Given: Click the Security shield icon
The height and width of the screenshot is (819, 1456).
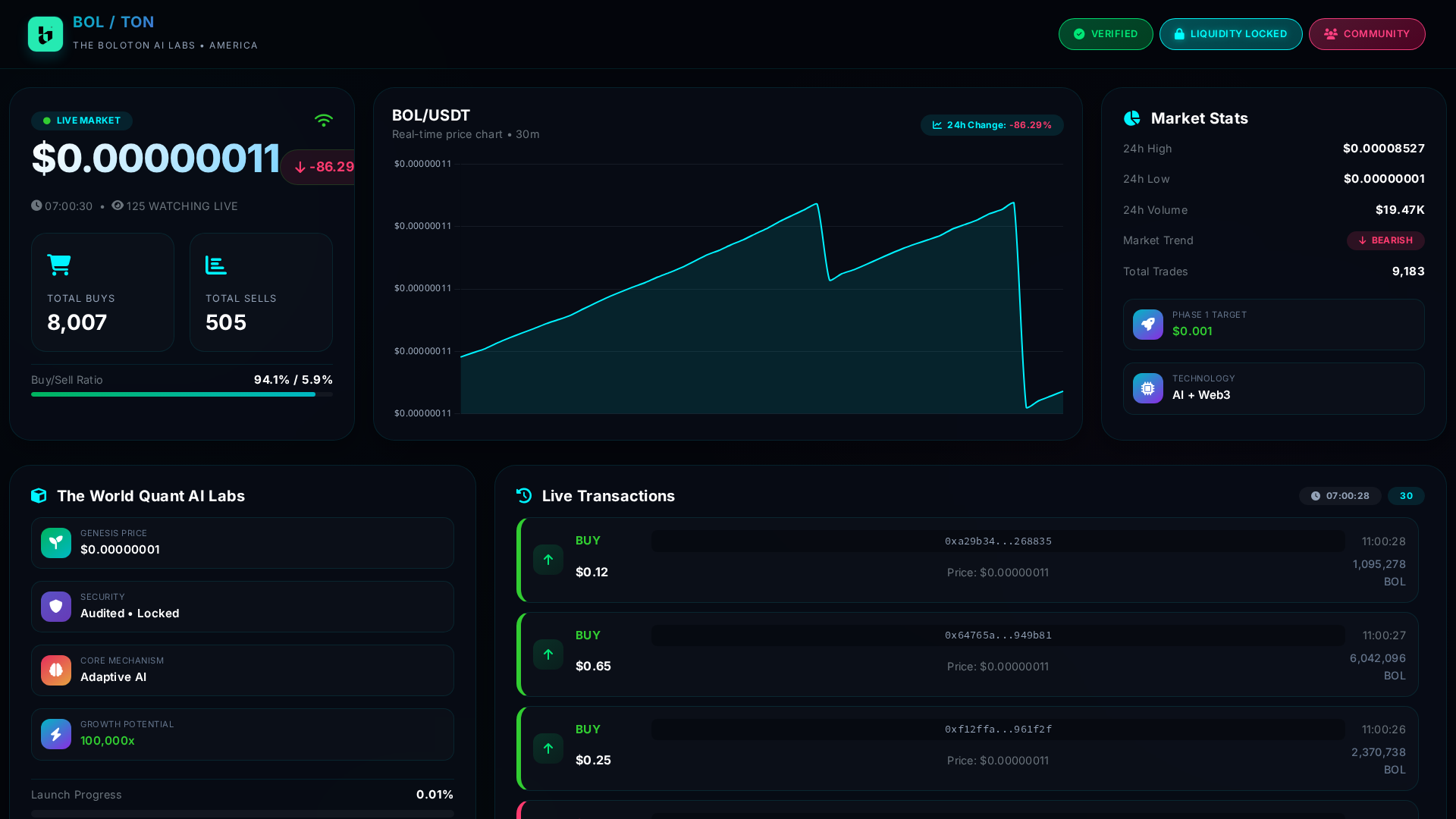Looking at the screenshot, I should (56, 607).
